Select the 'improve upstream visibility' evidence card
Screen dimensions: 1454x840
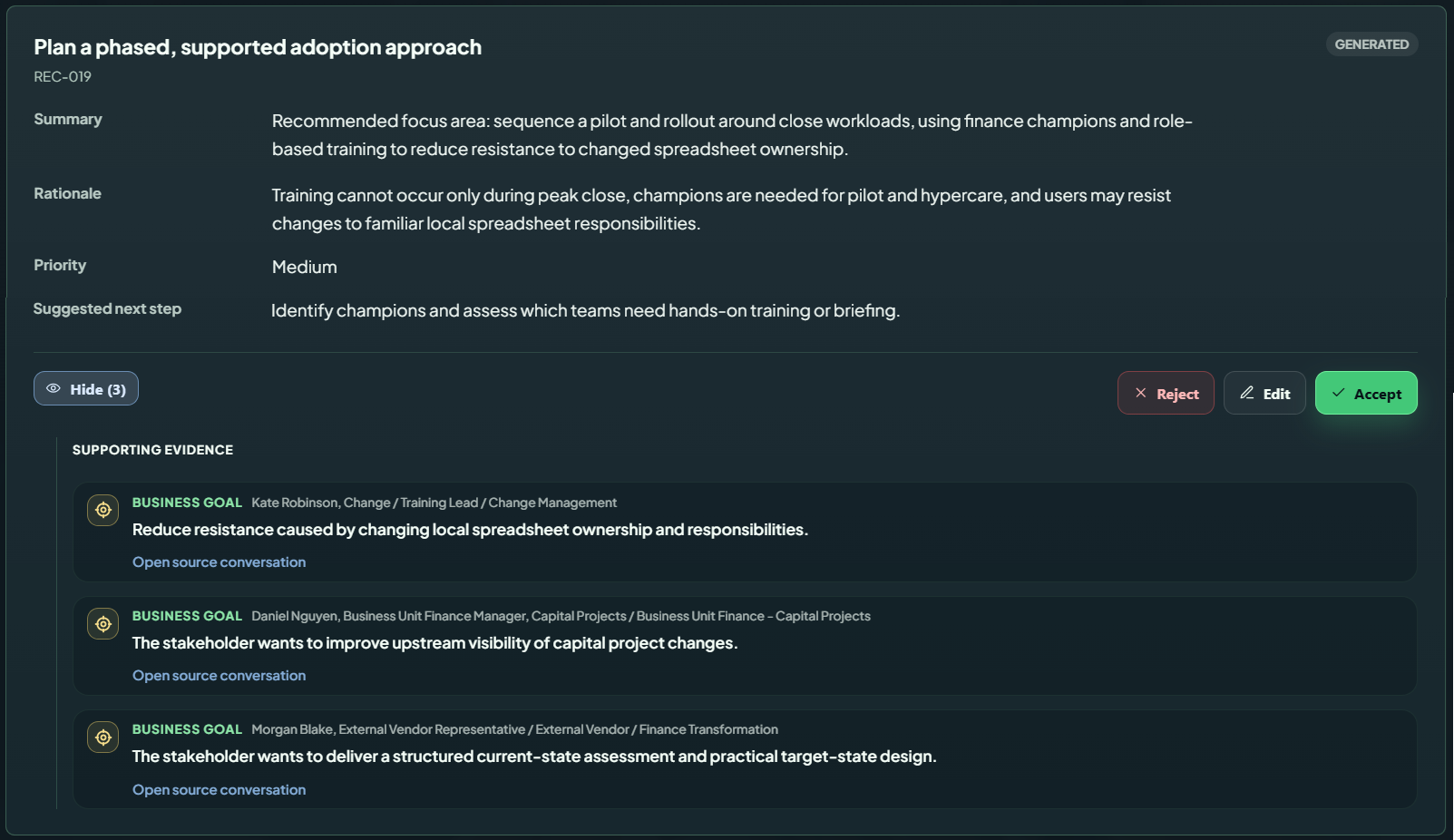pyautogui.click(x=745, y=646)
